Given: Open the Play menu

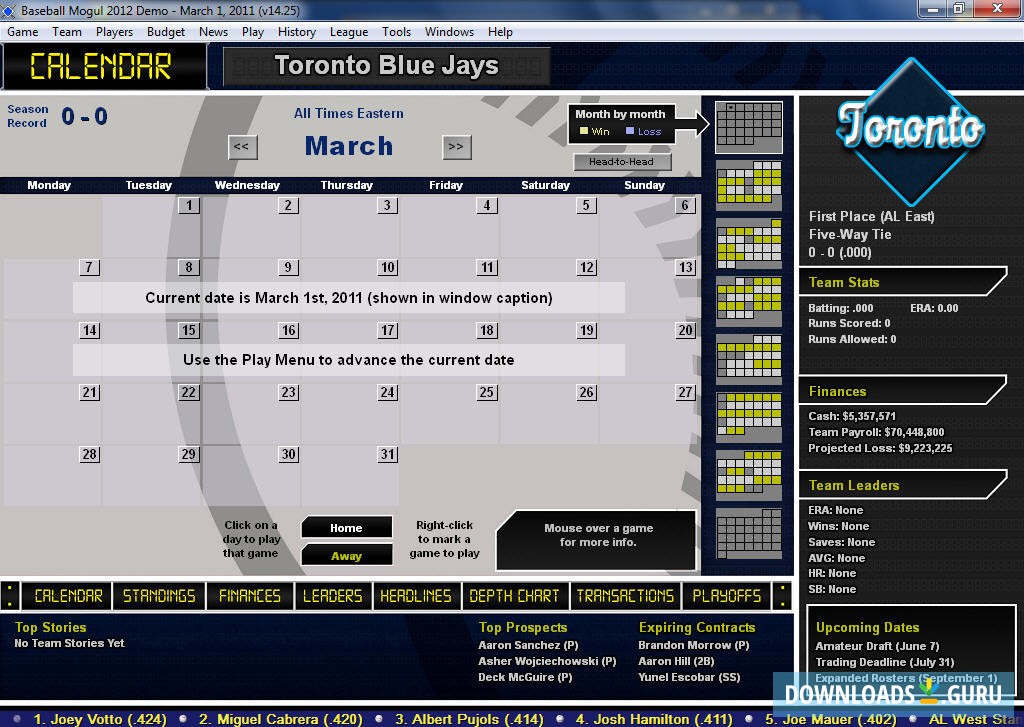Looking at the screenshot, I should tap(253, 31).
